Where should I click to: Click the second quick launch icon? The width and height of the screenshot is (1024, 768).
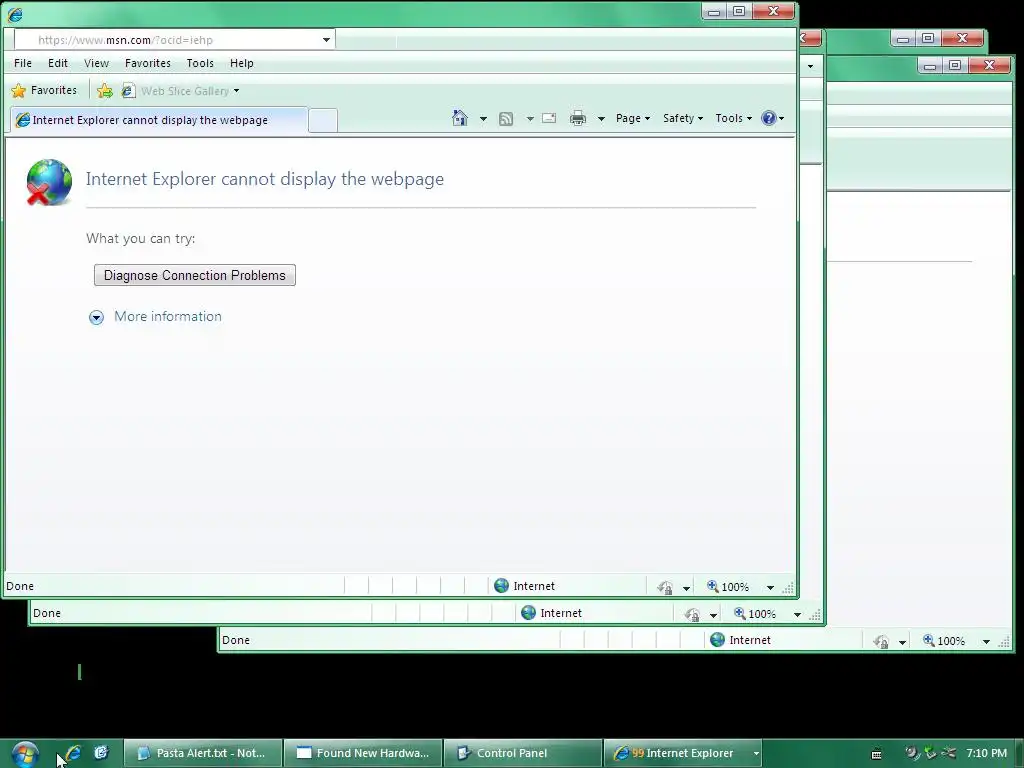coord(101,753)
